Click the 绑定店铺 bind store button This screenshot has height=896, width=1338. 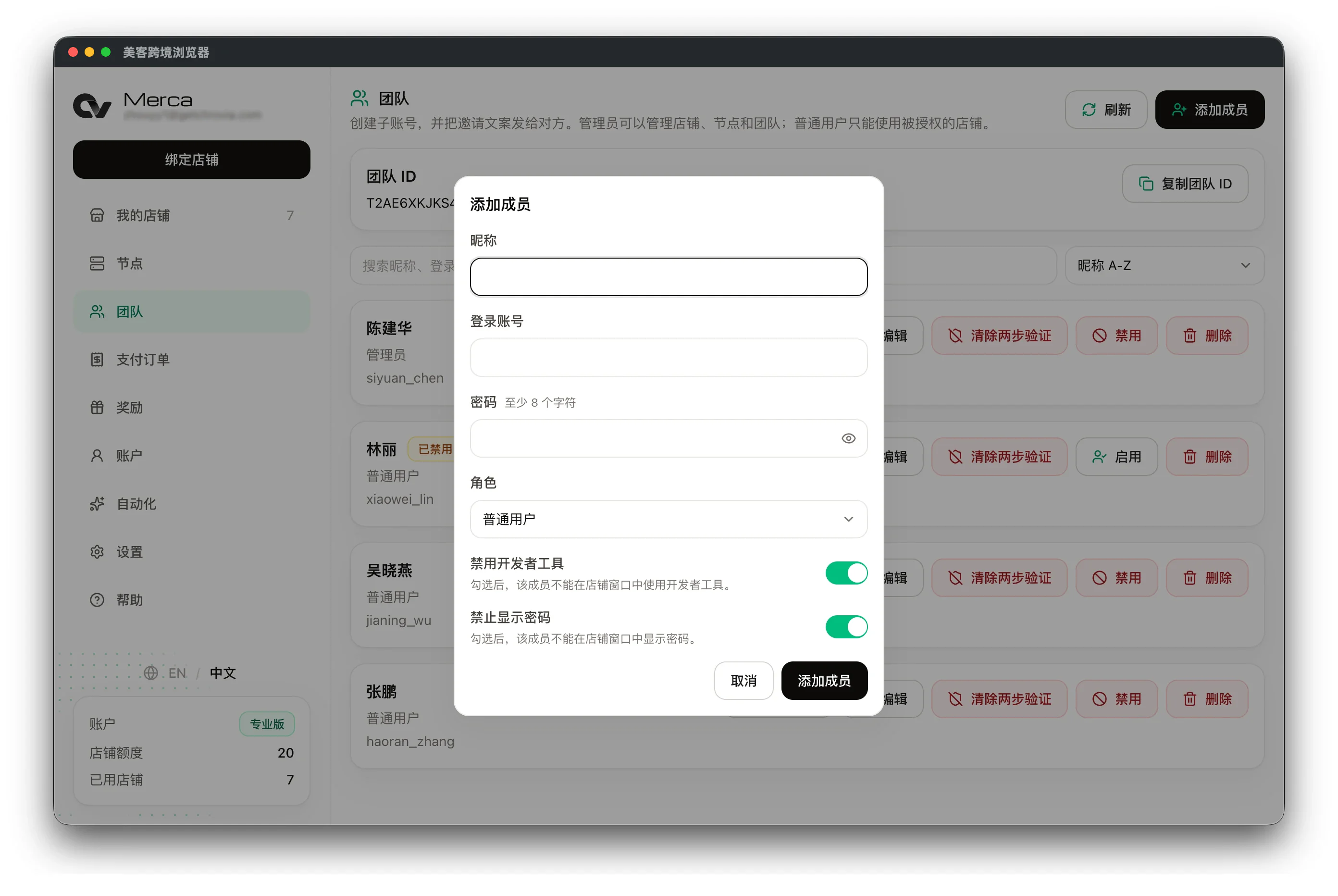pos(191,160)
